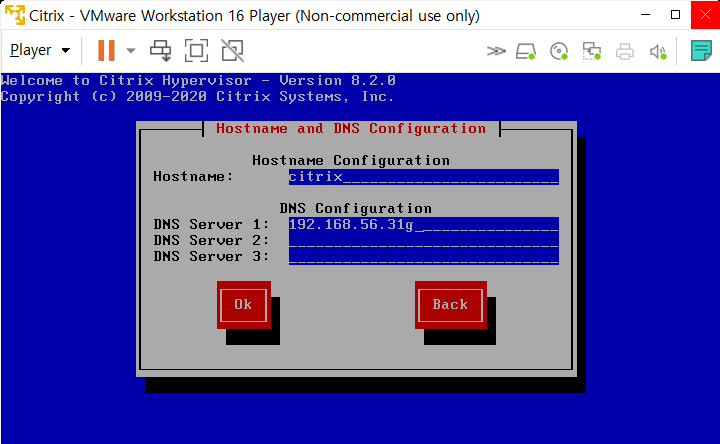Click the sound card device icon
720x444 pixels.
click(658, 51)
